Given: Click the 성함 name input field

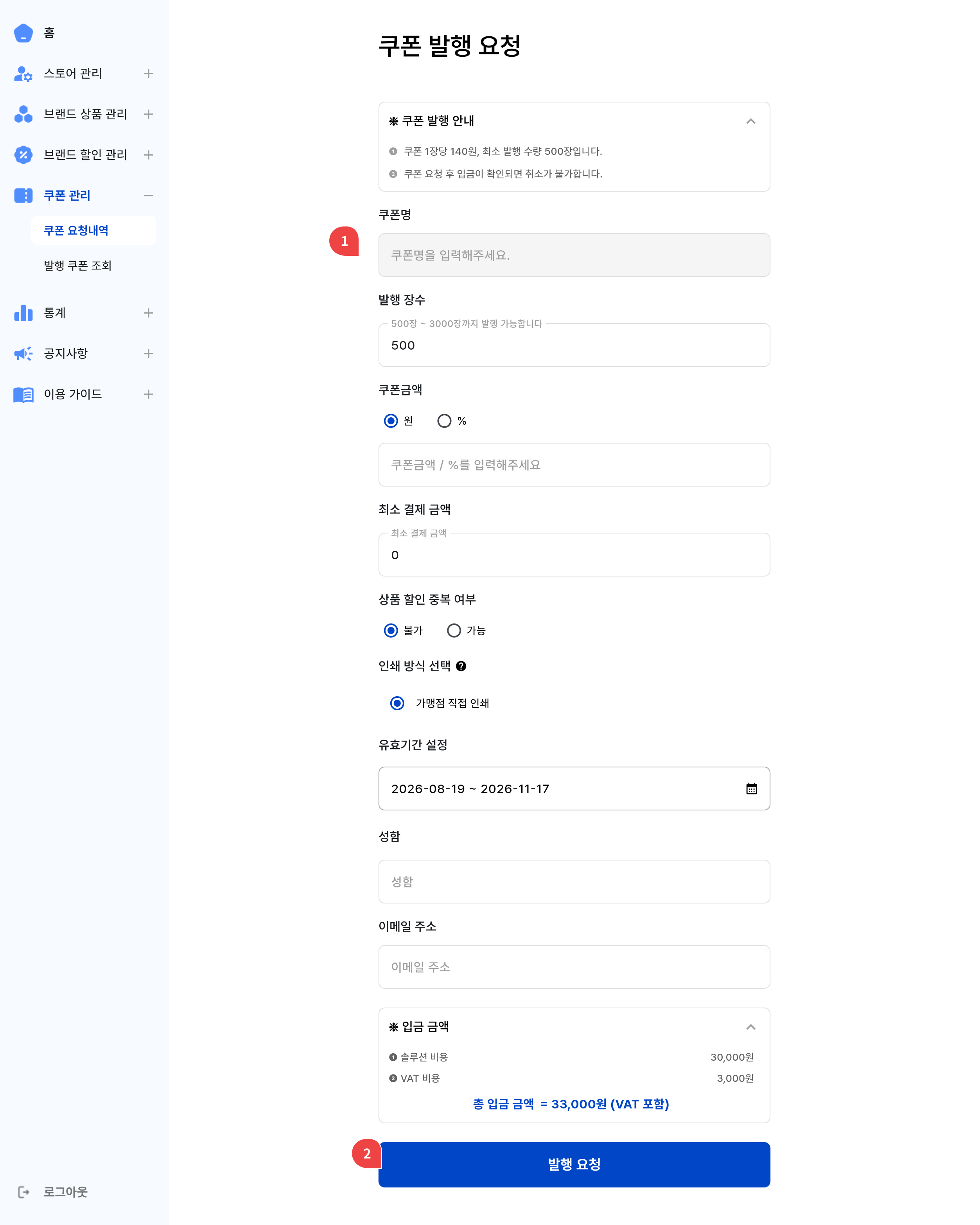Looking at the screenshot, I should (574, 882).
